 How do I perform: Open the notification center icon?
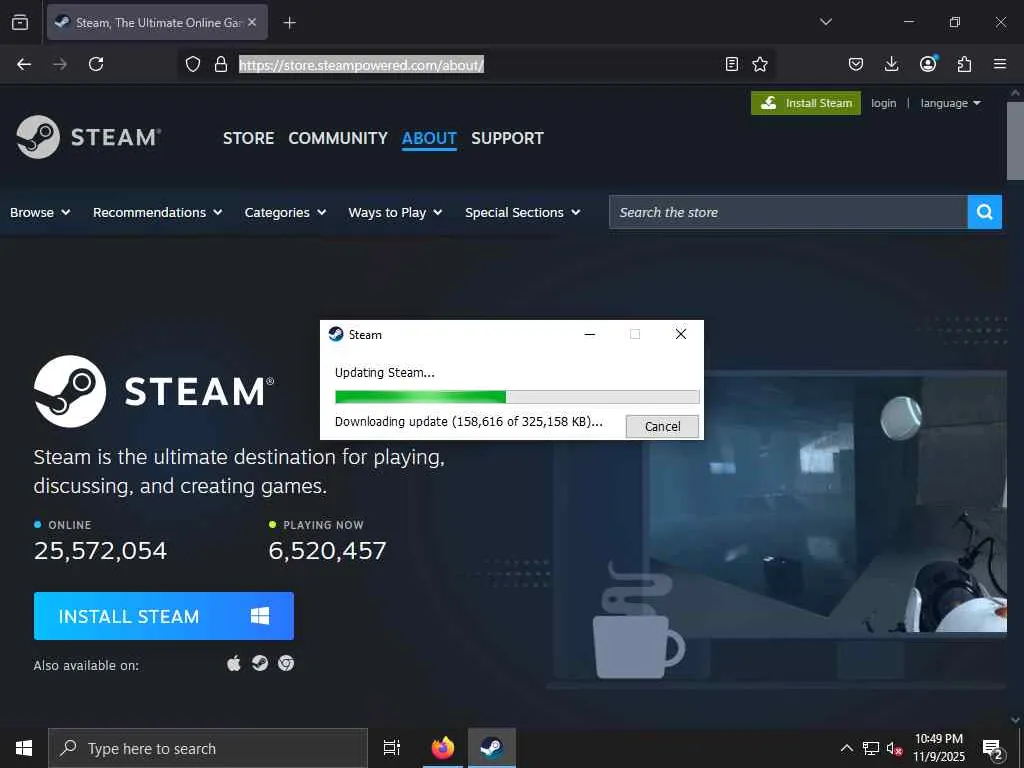point(993,749)
